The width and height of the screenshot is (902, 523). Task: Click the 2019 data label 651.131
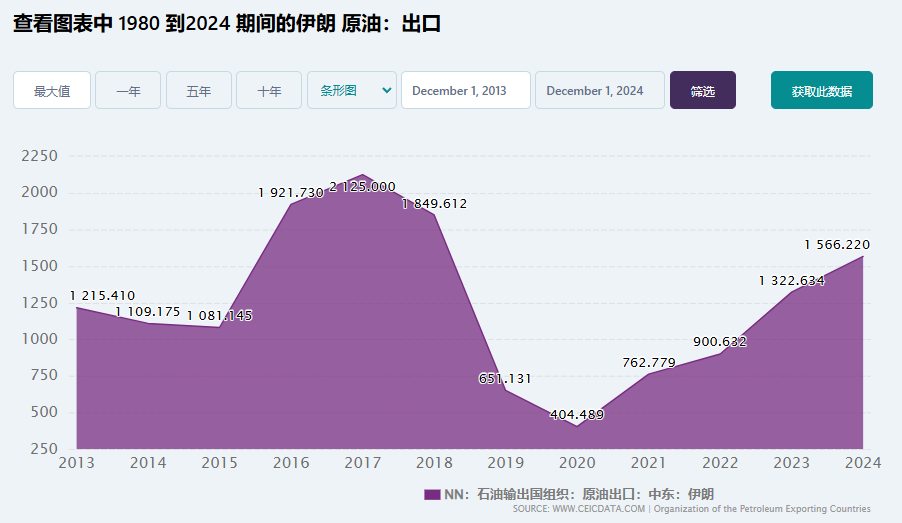505,379
